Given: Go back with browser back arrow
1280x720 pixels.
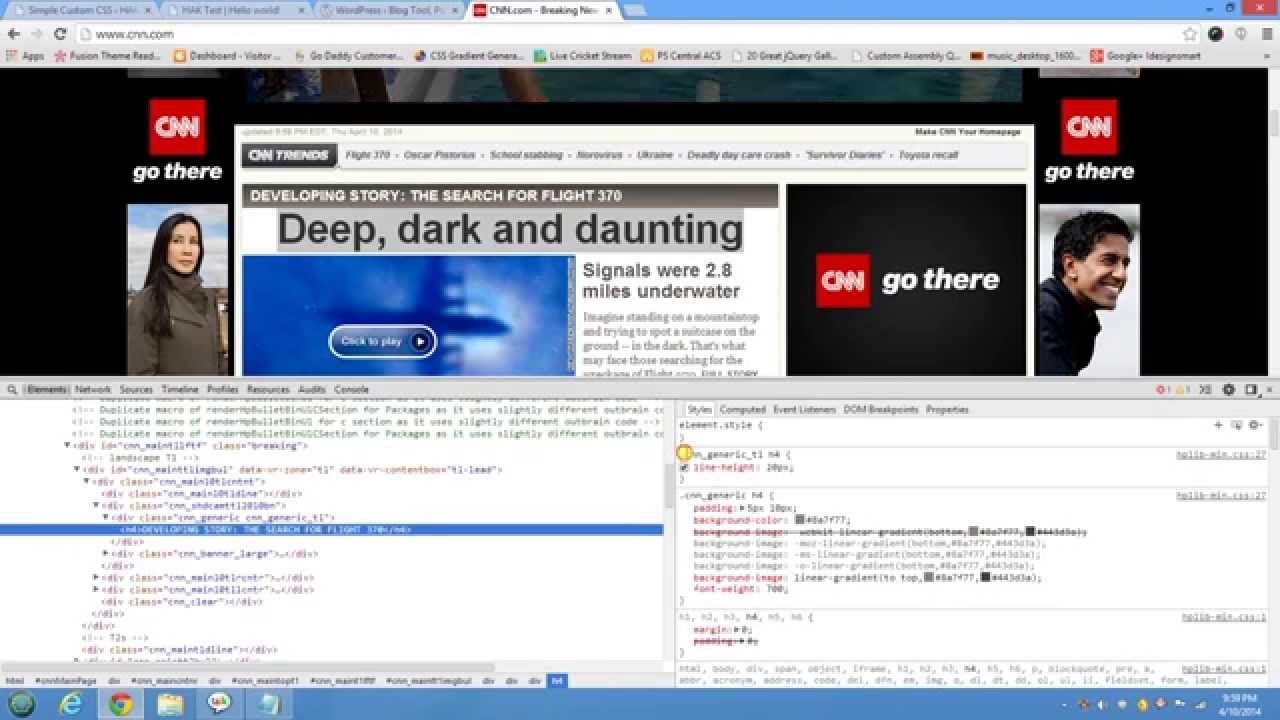Looking at the screenshot, I should pyautogui.click(x=14, y=34).
